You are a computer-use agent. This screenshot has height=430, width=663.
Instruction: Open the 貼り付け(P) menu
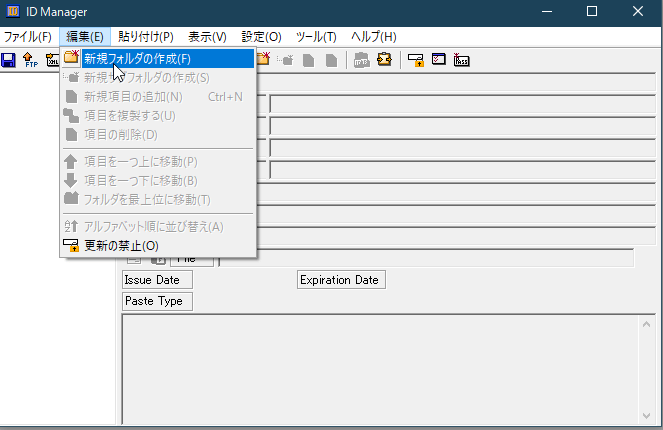click(x=146, y=37)
